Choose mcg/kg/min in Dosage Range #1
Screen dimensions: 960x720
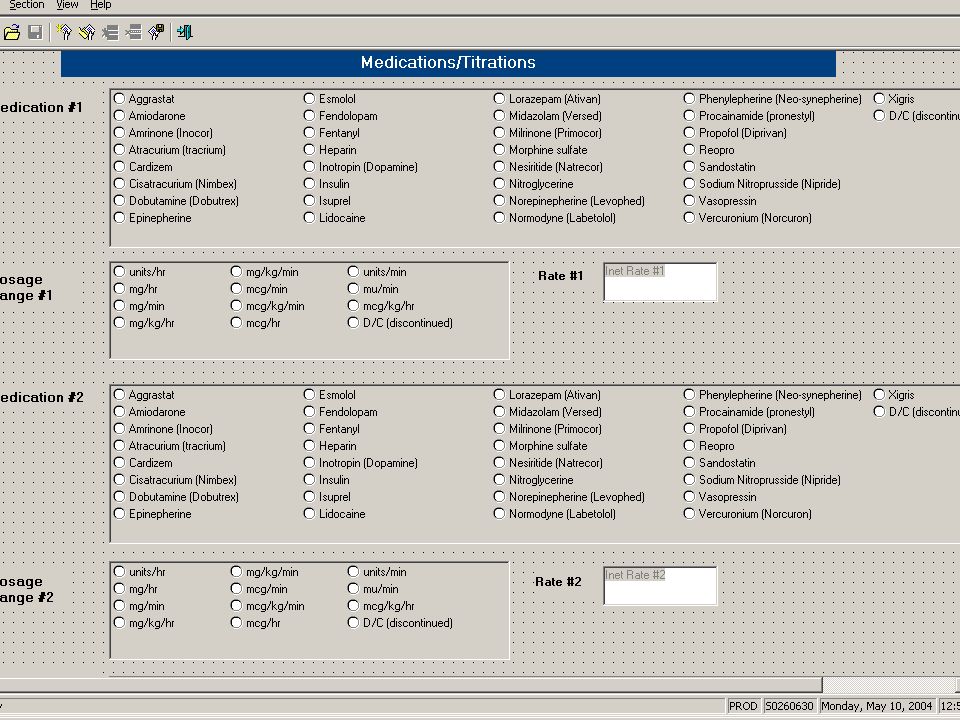pos(236,306)
